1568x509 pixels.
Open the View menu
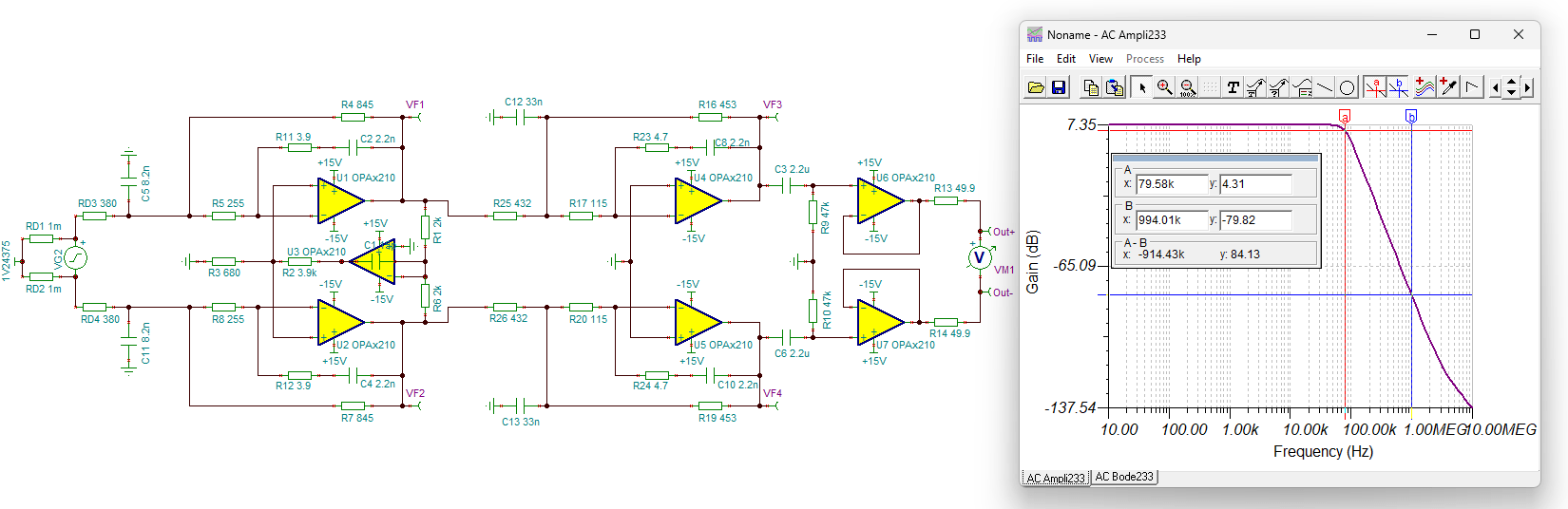pos(1100,59)
